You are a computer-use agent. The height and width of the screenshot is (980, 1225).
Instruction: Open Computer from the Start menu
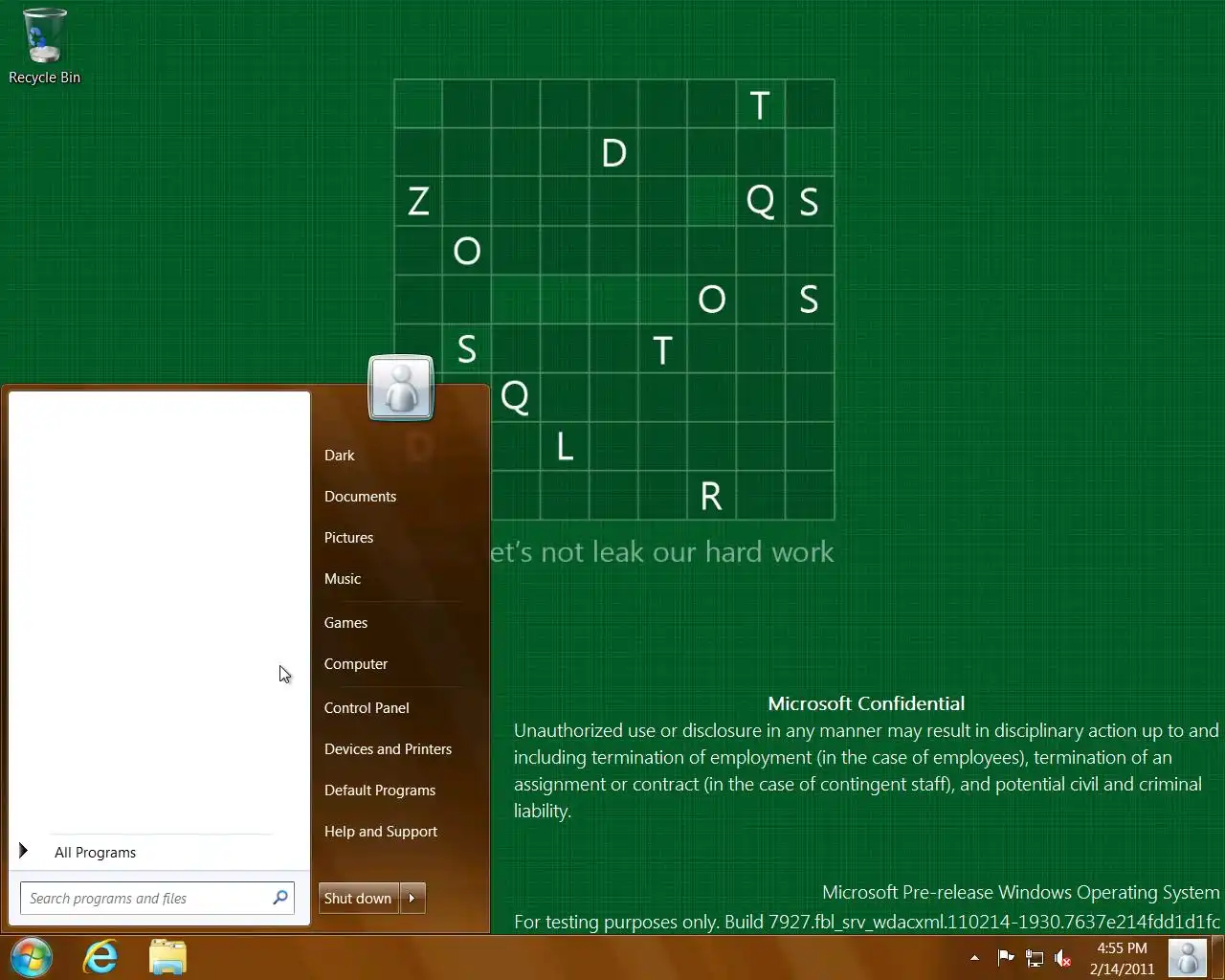(x=356, y=664)
